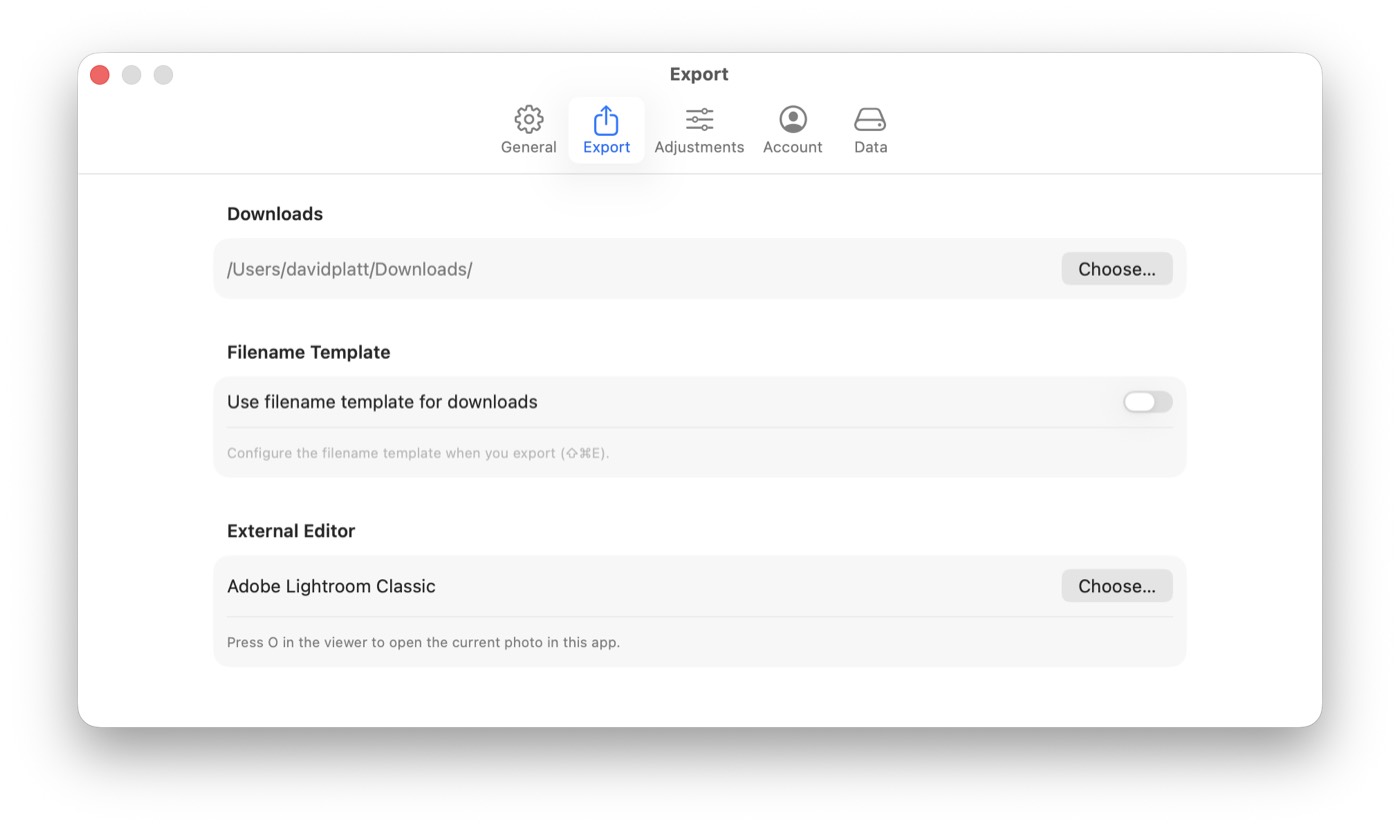
Task: Click 'Use filename template for downloads' label
Action: coord(382,402)
